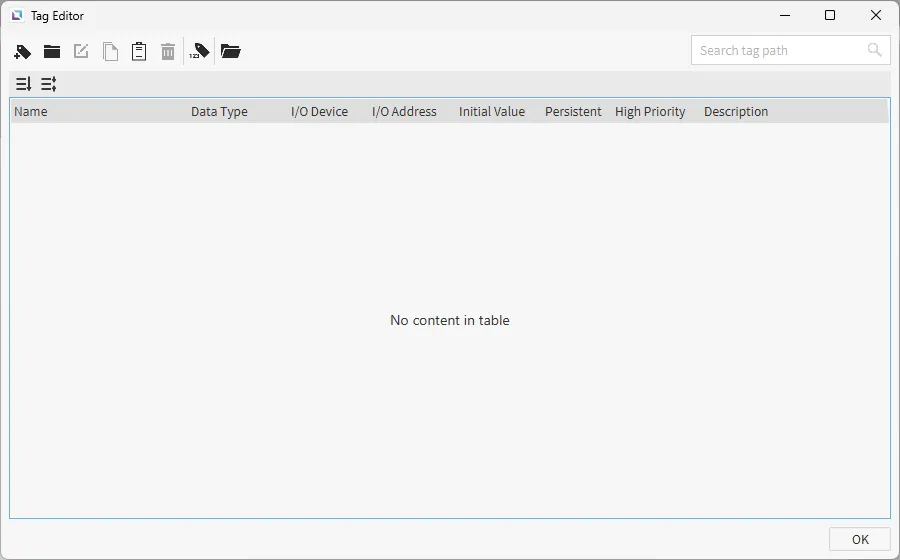900x560 pixels.
Task: Sort table by Name column header
Action: point(31,112)
